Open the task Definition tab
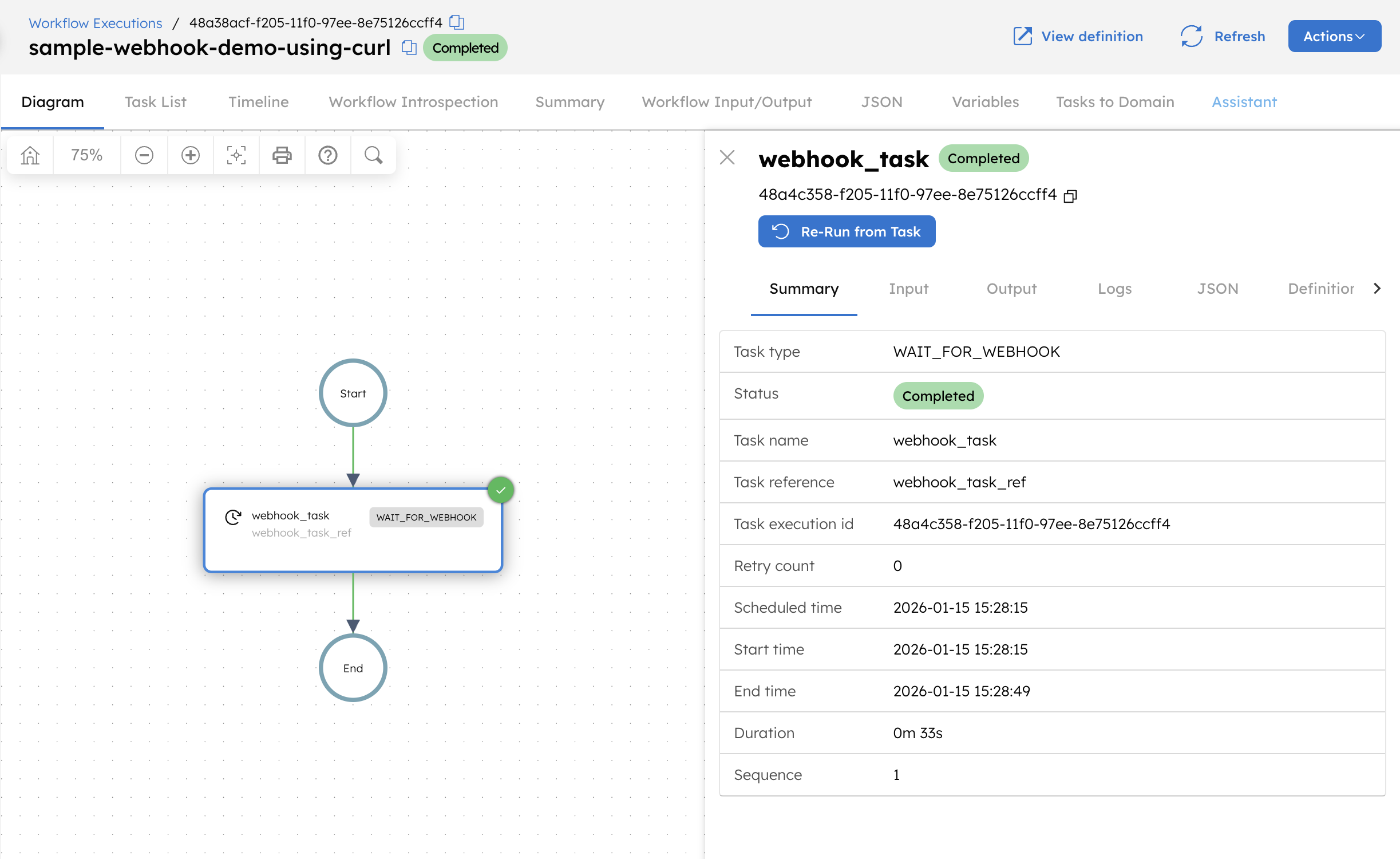The width and height of the screenshot is (1400, 859). click(1320, 289)
